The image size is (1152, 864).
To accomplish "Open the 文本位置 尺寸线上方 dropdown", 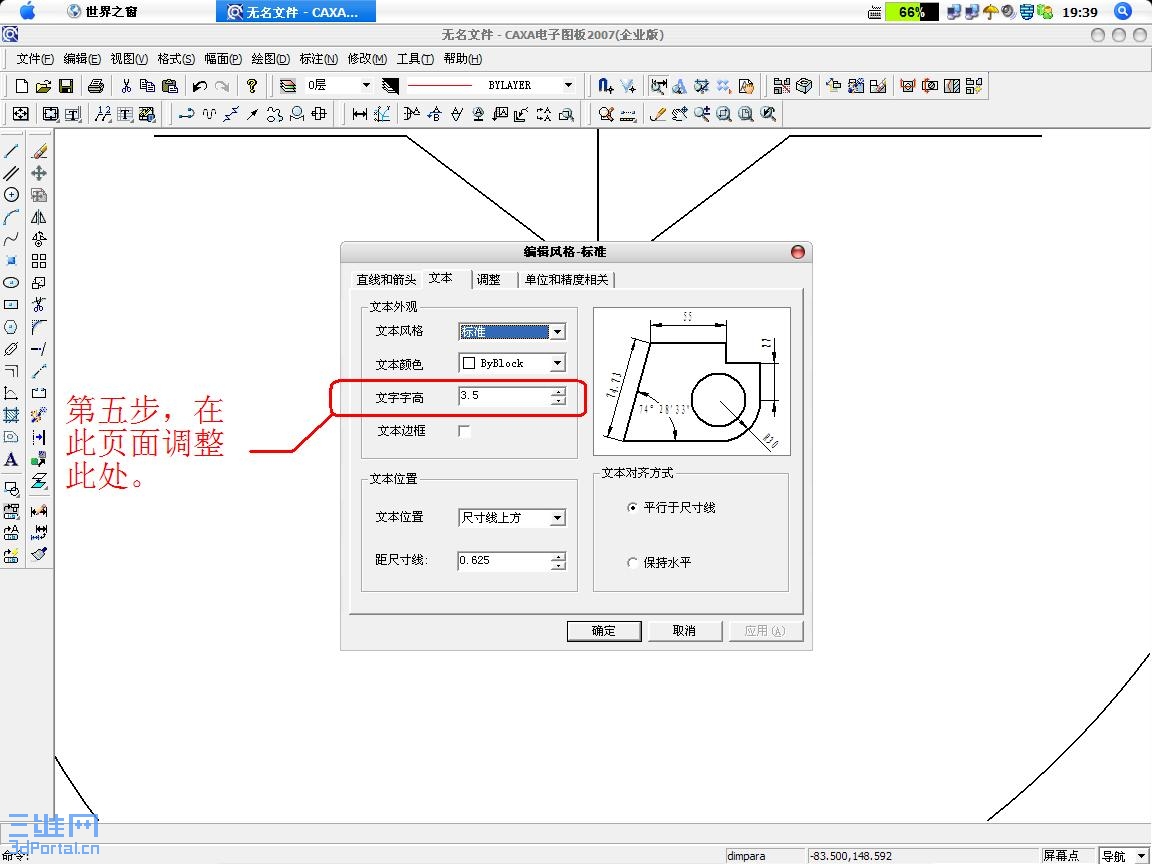I will [558, 518].
